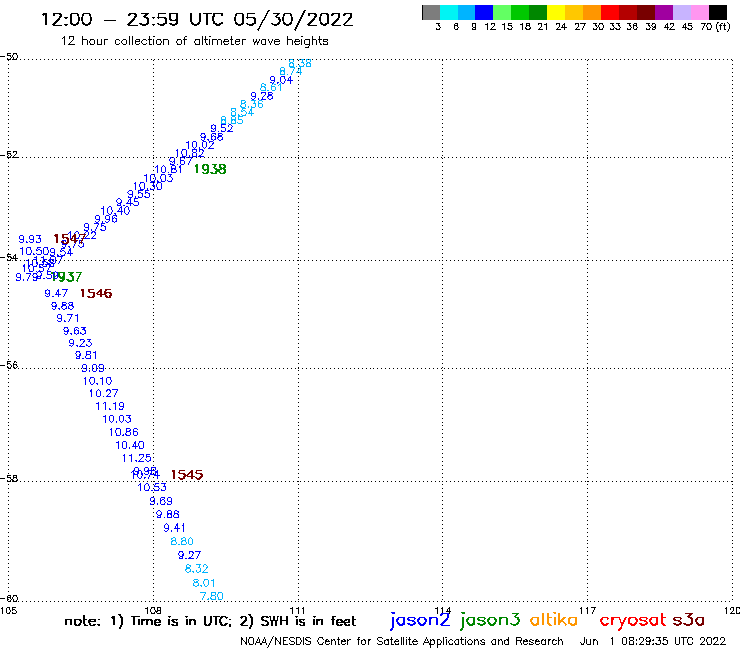Click the wave height value 9.93
Screen dimensions: 740x650
30,239
